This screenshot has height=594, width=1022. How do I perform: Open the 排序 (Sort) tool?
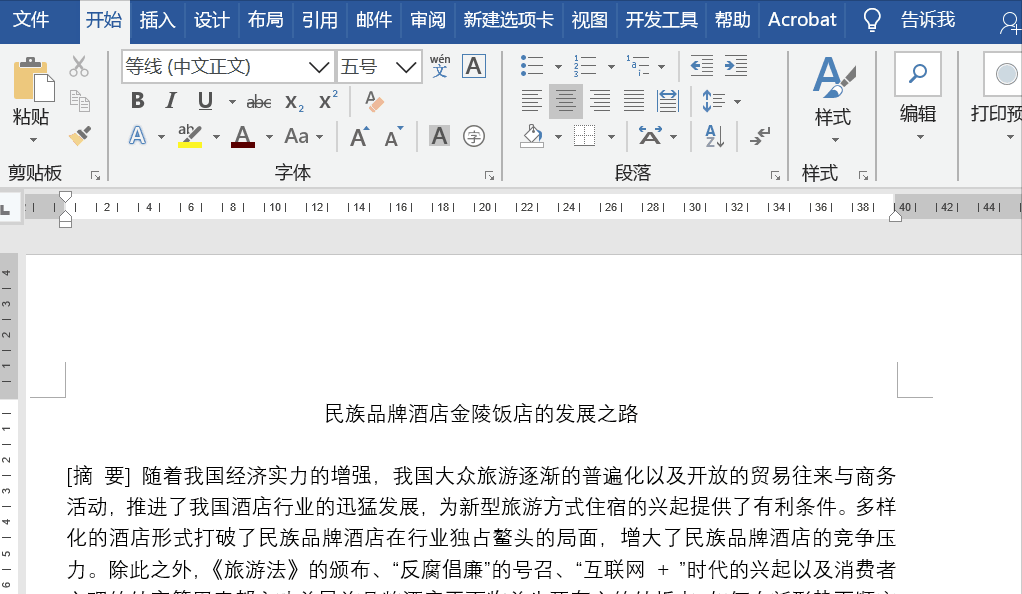pos(714,135)
